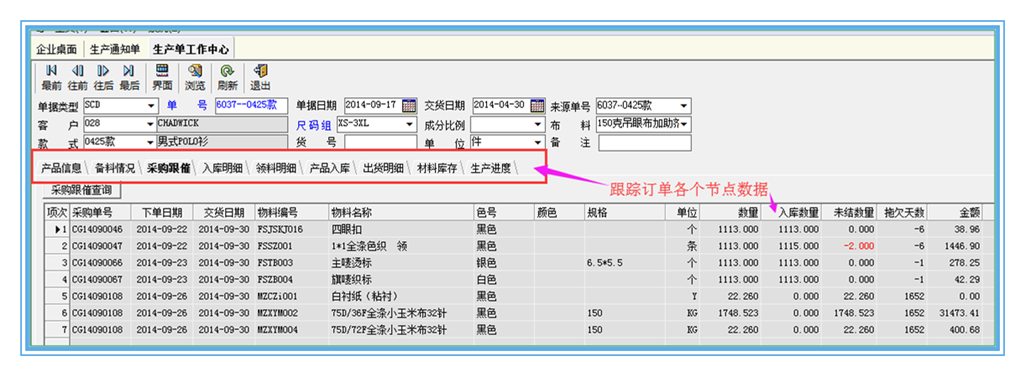Click material code MZXYM004
This screenshot has height=376, width=1025.
278,330
